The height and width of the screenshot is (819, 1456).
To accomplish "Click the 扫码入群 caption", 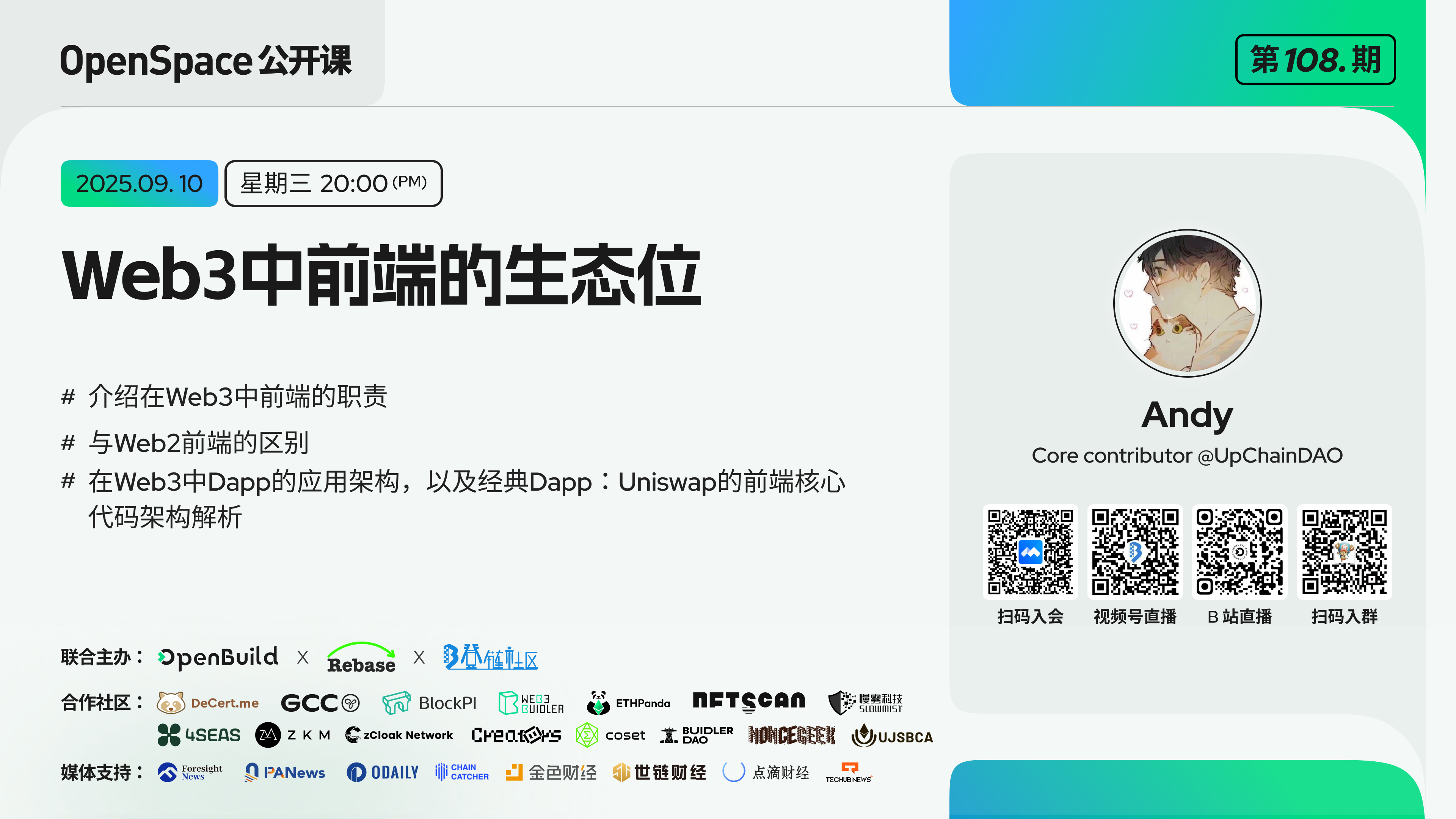I will coord(1344,616).
